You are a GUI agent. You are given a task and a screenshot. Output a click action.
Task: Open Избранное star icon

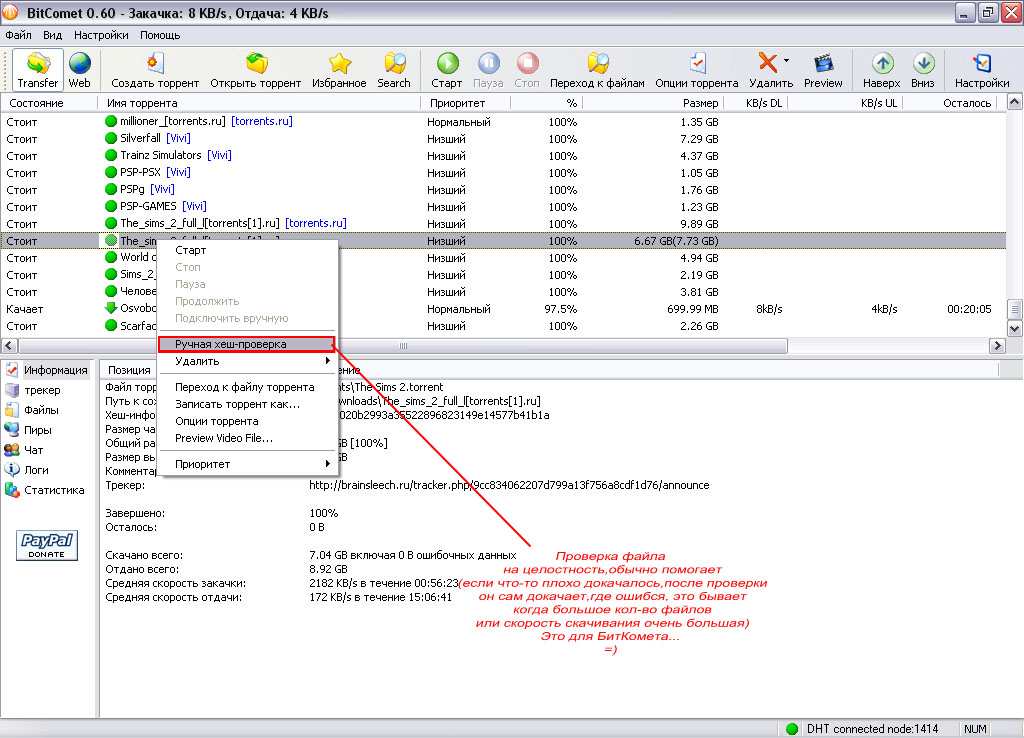coord(339,69)
